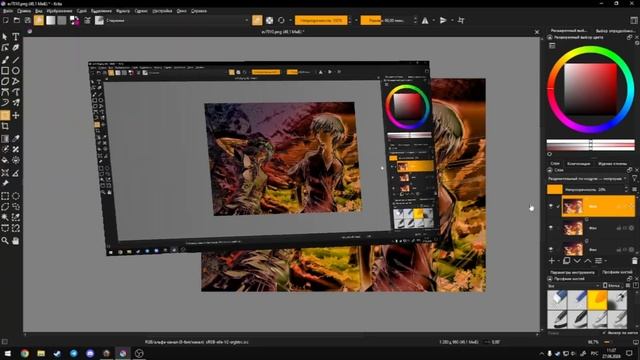Delete the selected layer with trash icon
640x360 pixels.
[x=634, y=260]
